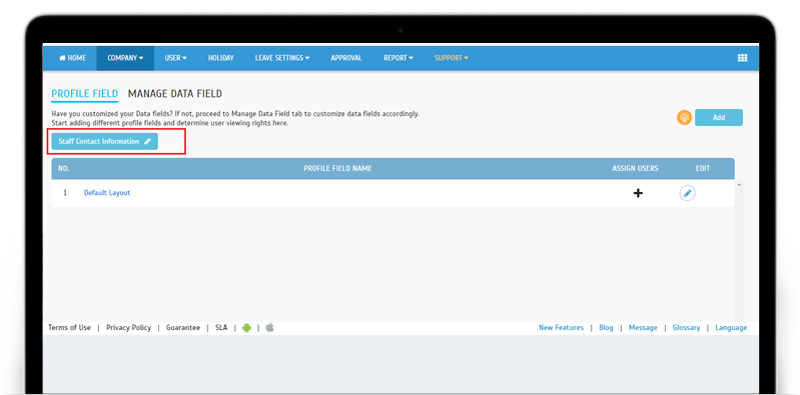The image size is (800, 395).
Task: Open the Privacy Policy footer link
Action: (x=129, y=328)
